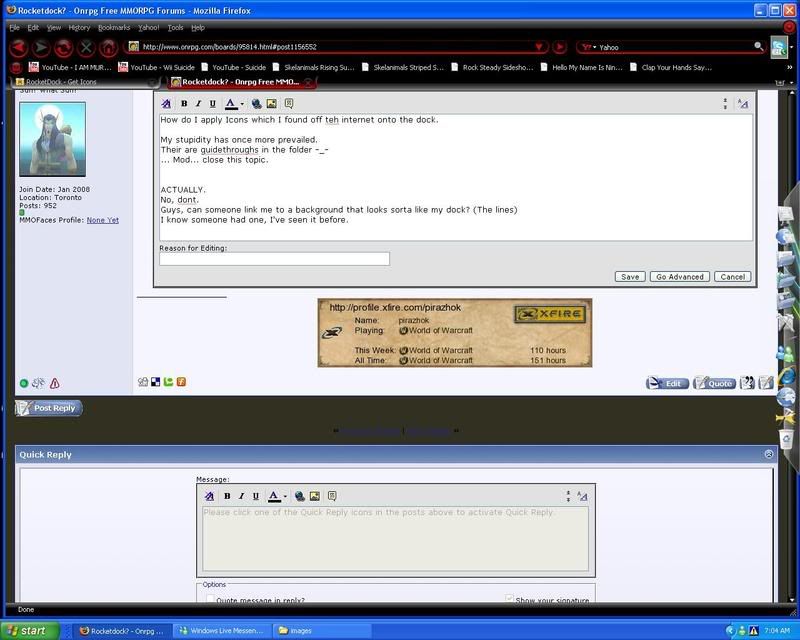Screen dimensions: 800x640
Task: Click the orange bookmark icon below the post
Action: (181, 382)
